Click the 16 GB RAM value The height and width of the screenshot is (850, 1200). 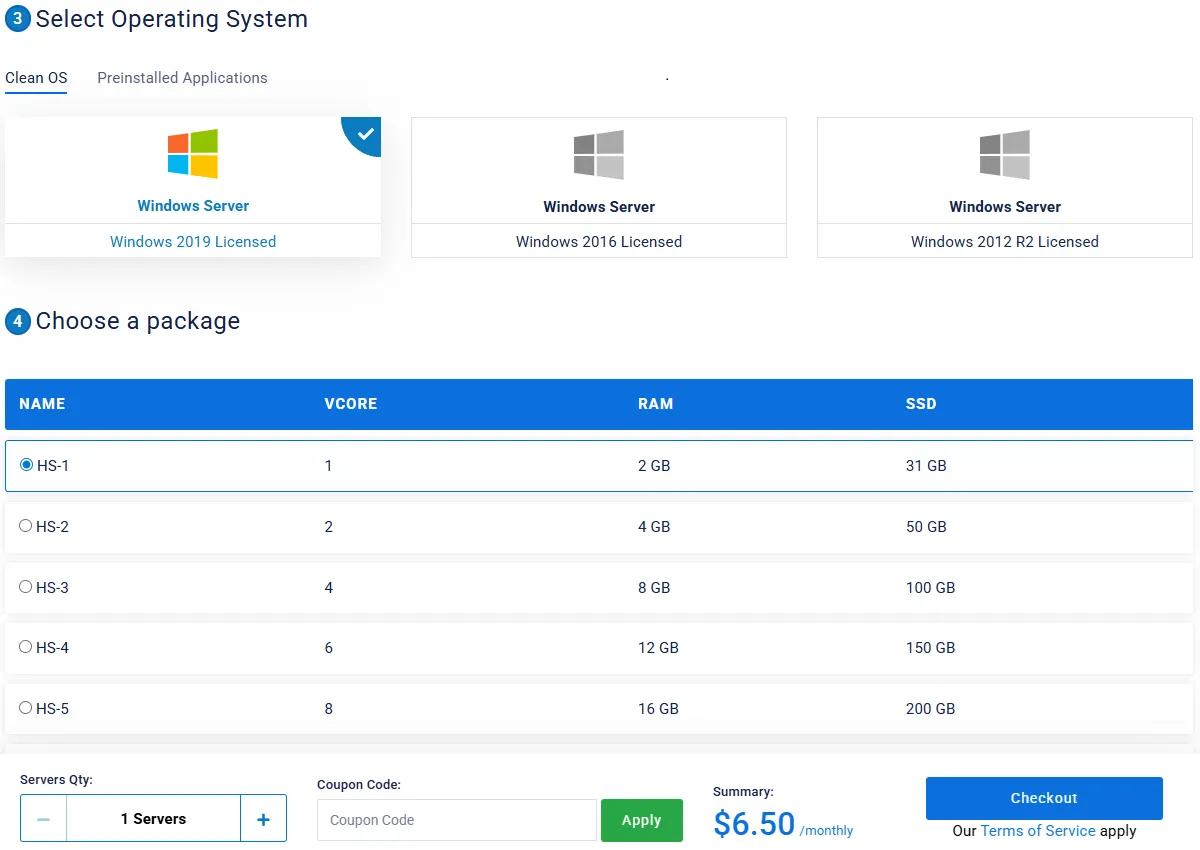coord(658,709)
